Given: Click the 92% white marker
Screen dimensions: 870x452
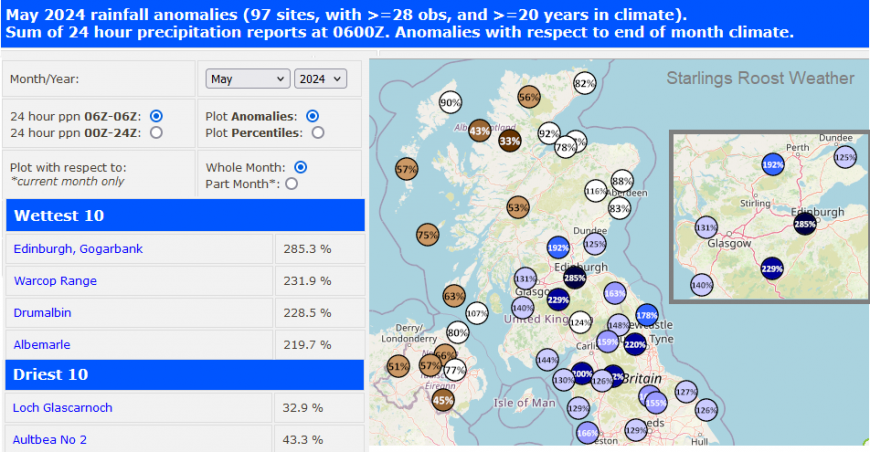Looking at the screenshot, I should click(549, 134).
